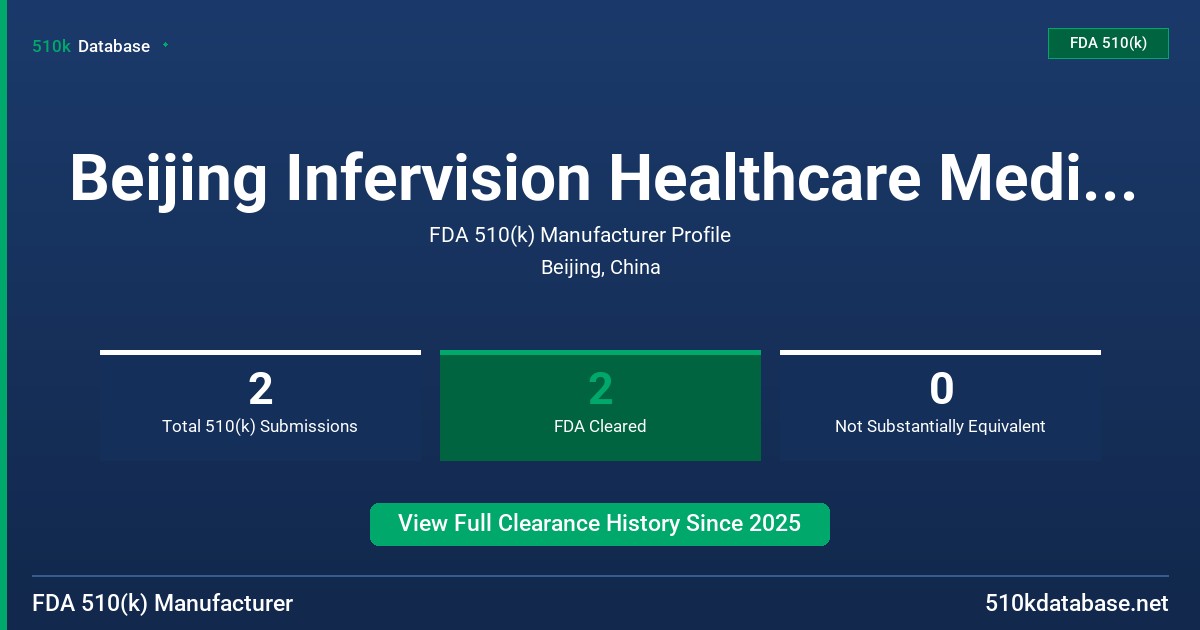Click the FDA 510(k) Manufacturer footer label

(x=163, y=603)
